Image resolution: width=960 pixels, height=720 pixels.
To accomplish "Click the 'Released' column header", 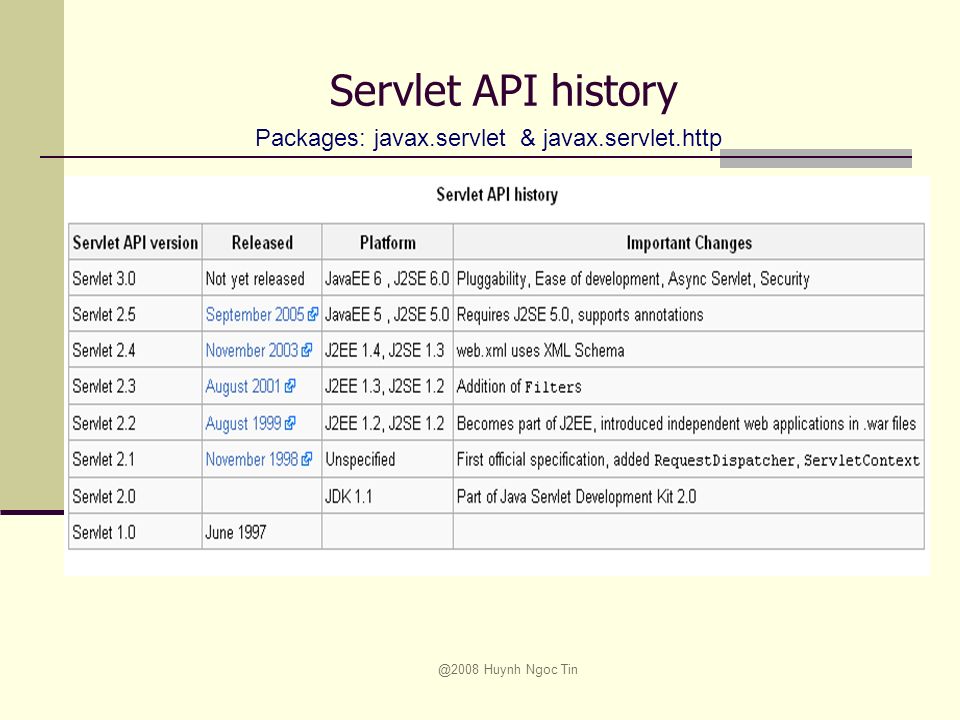I will [262, 242].
